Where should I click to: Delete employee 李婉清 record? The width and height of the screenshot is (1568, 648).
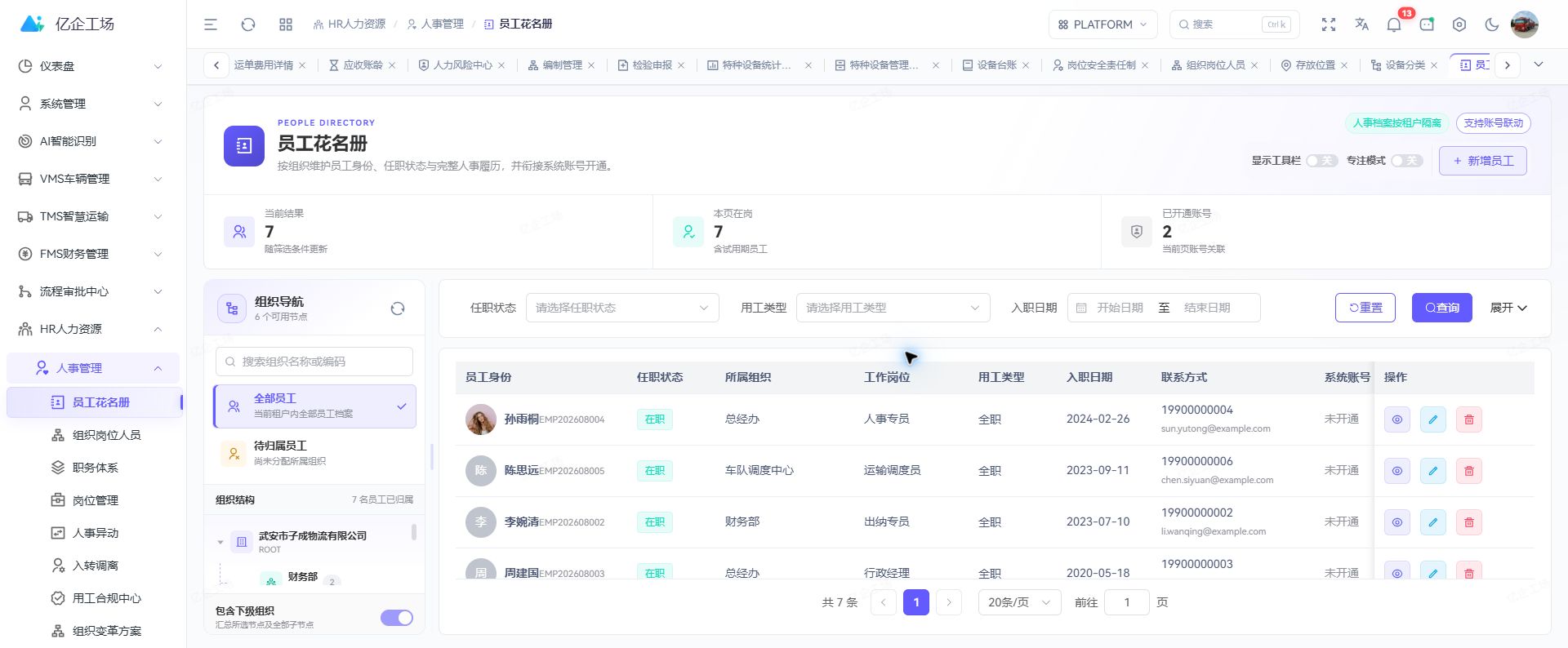point(1469,522)
